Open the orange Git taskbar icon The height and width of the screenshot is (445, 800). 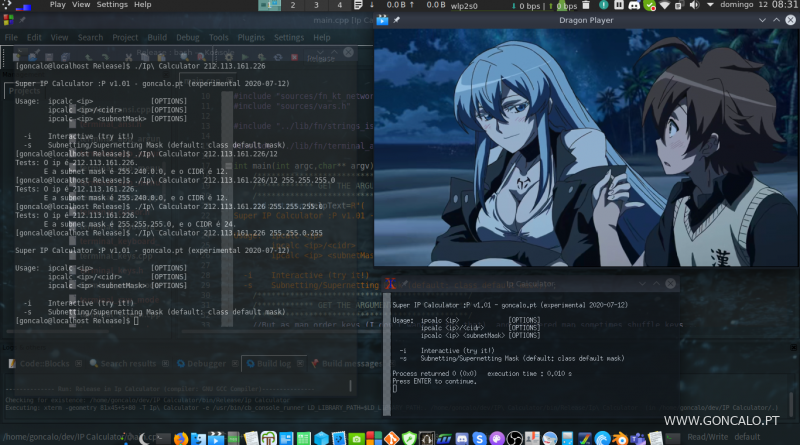pos(391,438)
